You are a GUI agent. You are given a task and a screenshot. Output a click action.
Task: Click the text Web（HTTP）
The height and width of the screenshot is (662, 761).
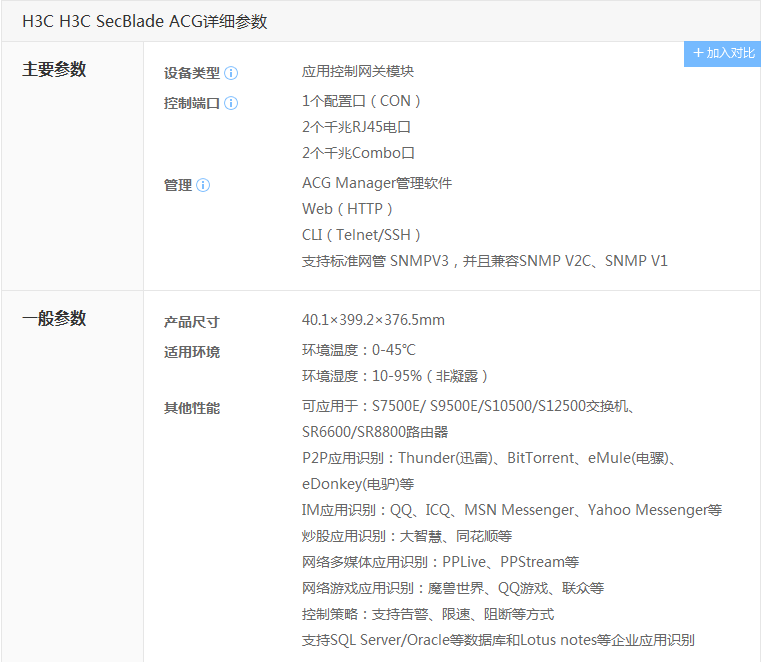348,209
